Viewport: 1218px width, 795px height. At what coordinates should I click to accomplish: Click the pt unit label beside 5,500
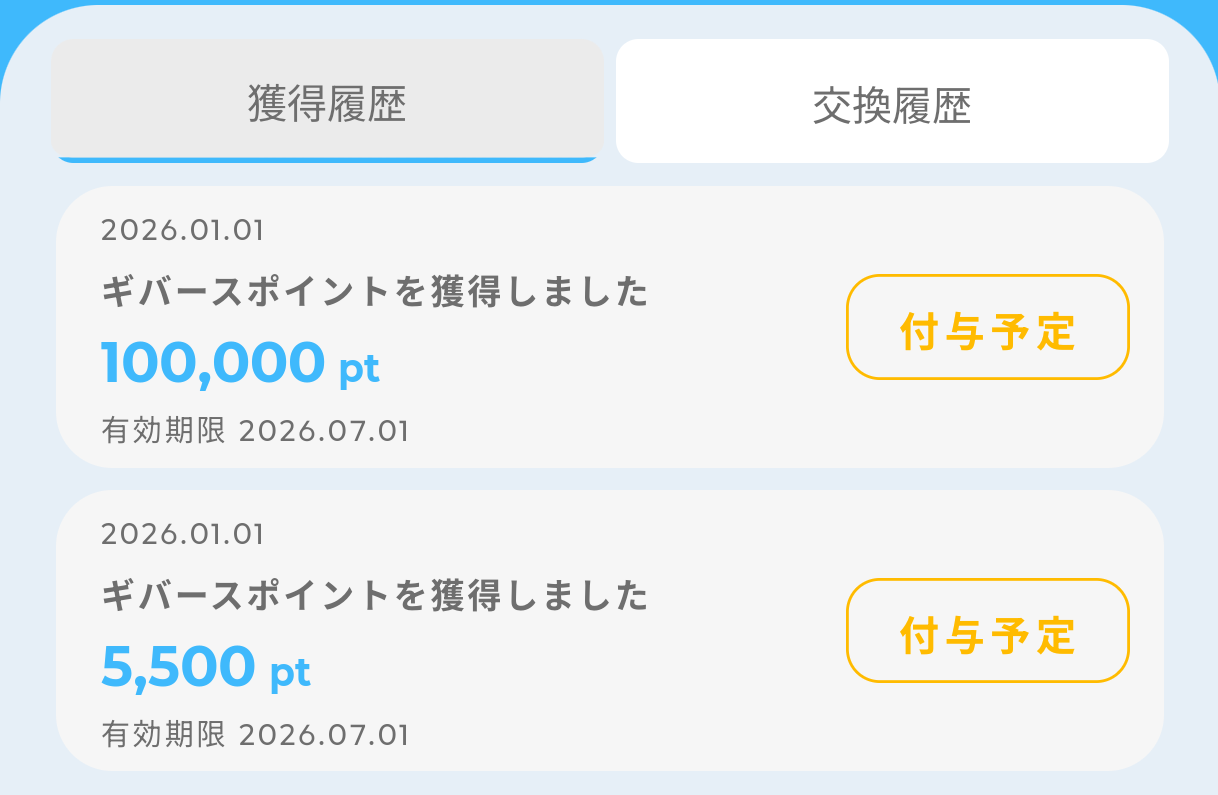click(290, 672)
